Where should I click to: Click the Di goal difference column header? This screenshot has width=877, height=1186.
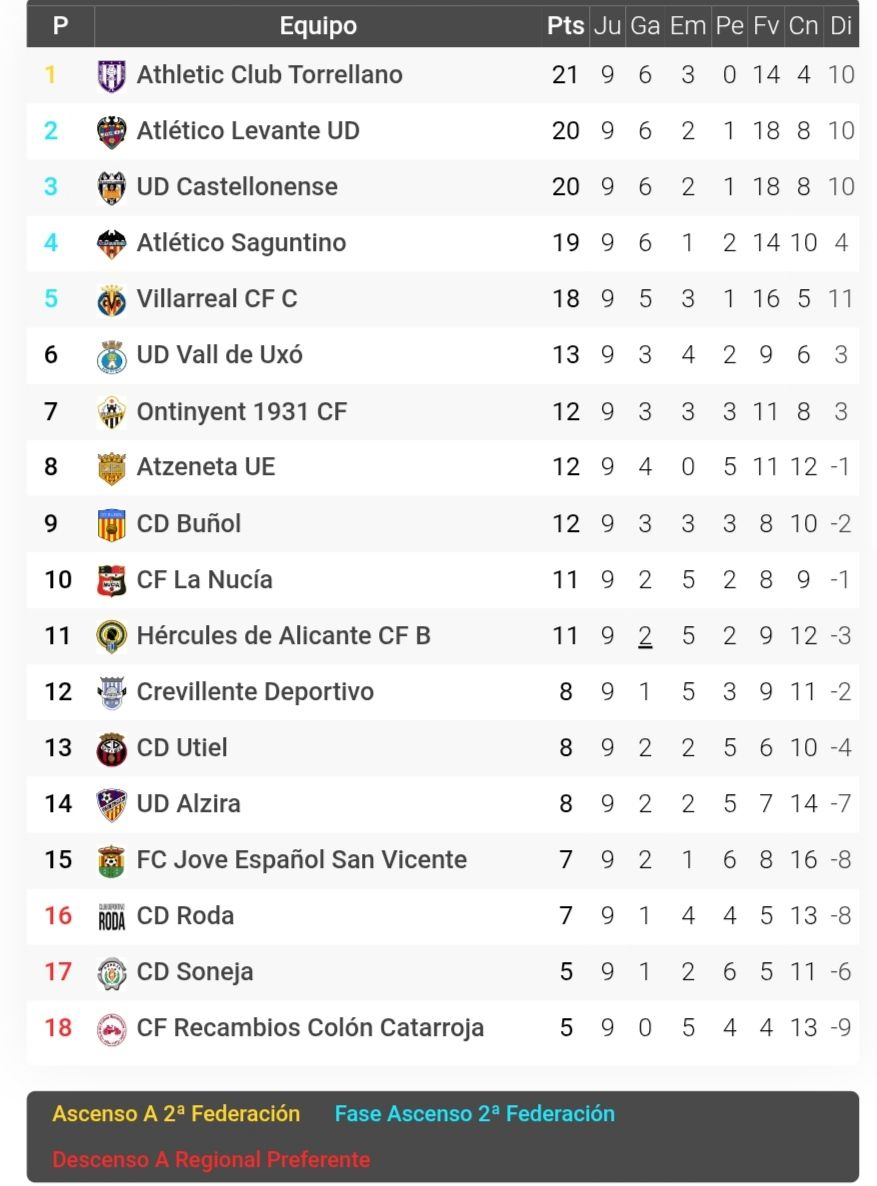[841, 26]
